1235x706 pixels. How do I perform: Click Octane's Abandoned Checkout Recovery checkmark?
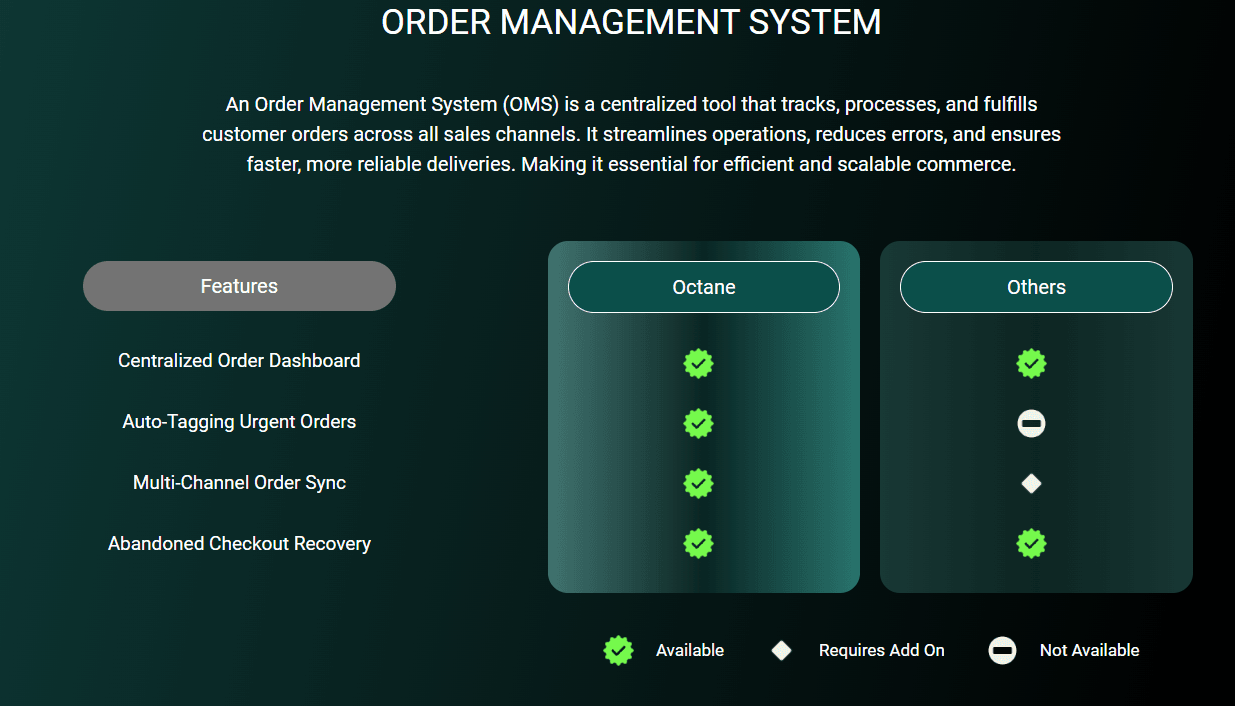tap(698, 544)
